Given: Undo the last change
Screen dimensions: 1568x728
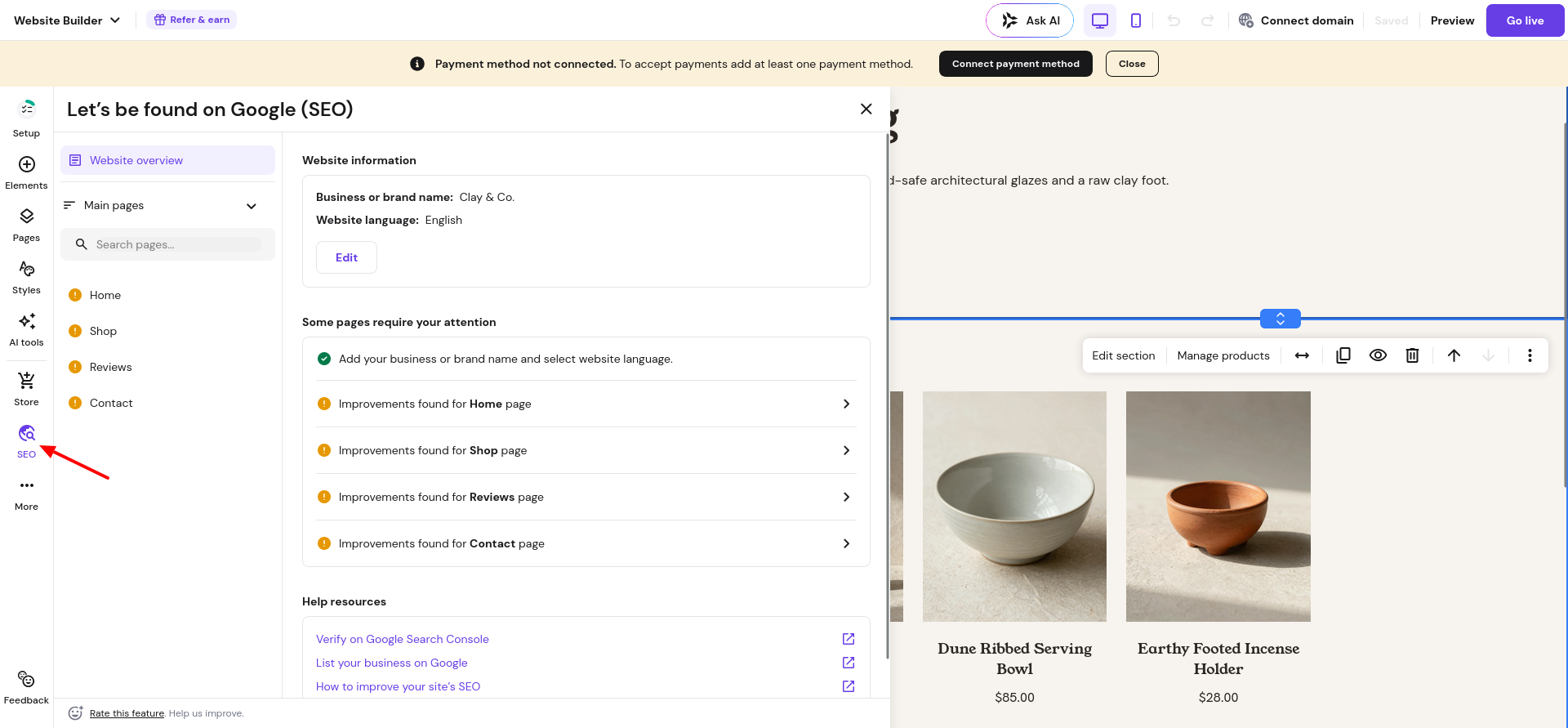Looking at the screenshot, I should coord(1174,20).
